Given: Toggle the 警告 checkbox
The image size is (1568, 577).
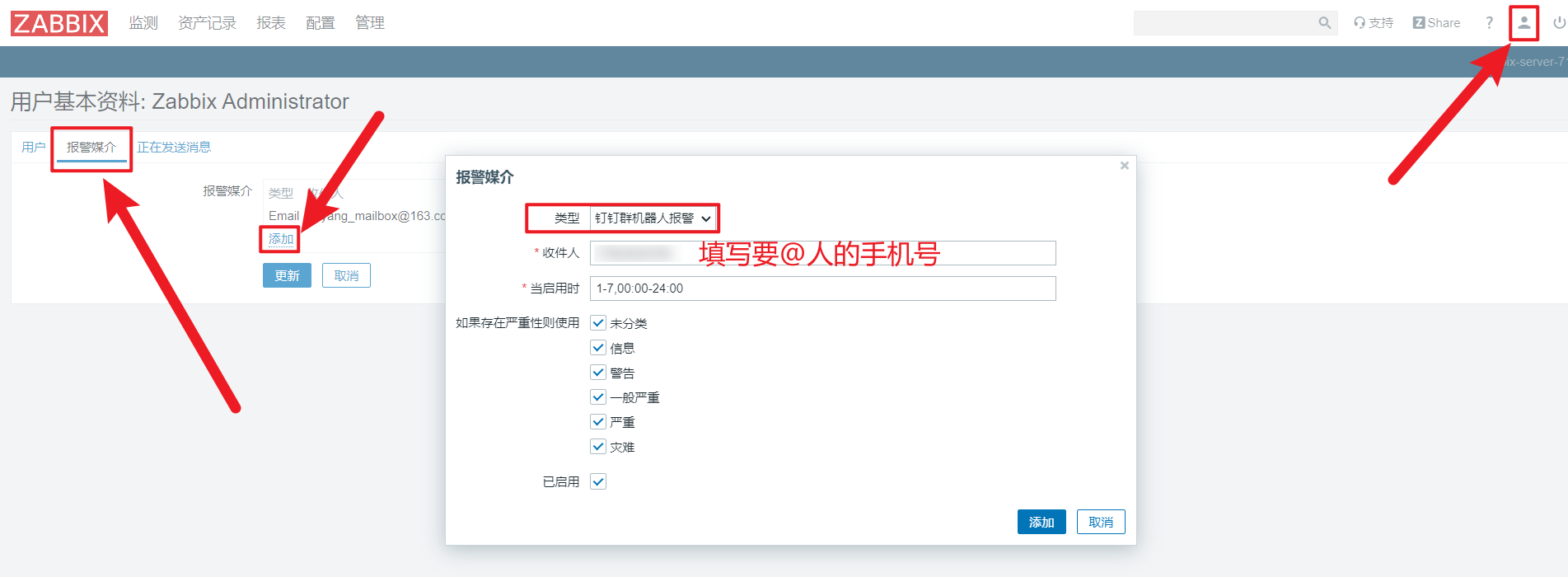Looking at the screenshot, I should 598,373.
